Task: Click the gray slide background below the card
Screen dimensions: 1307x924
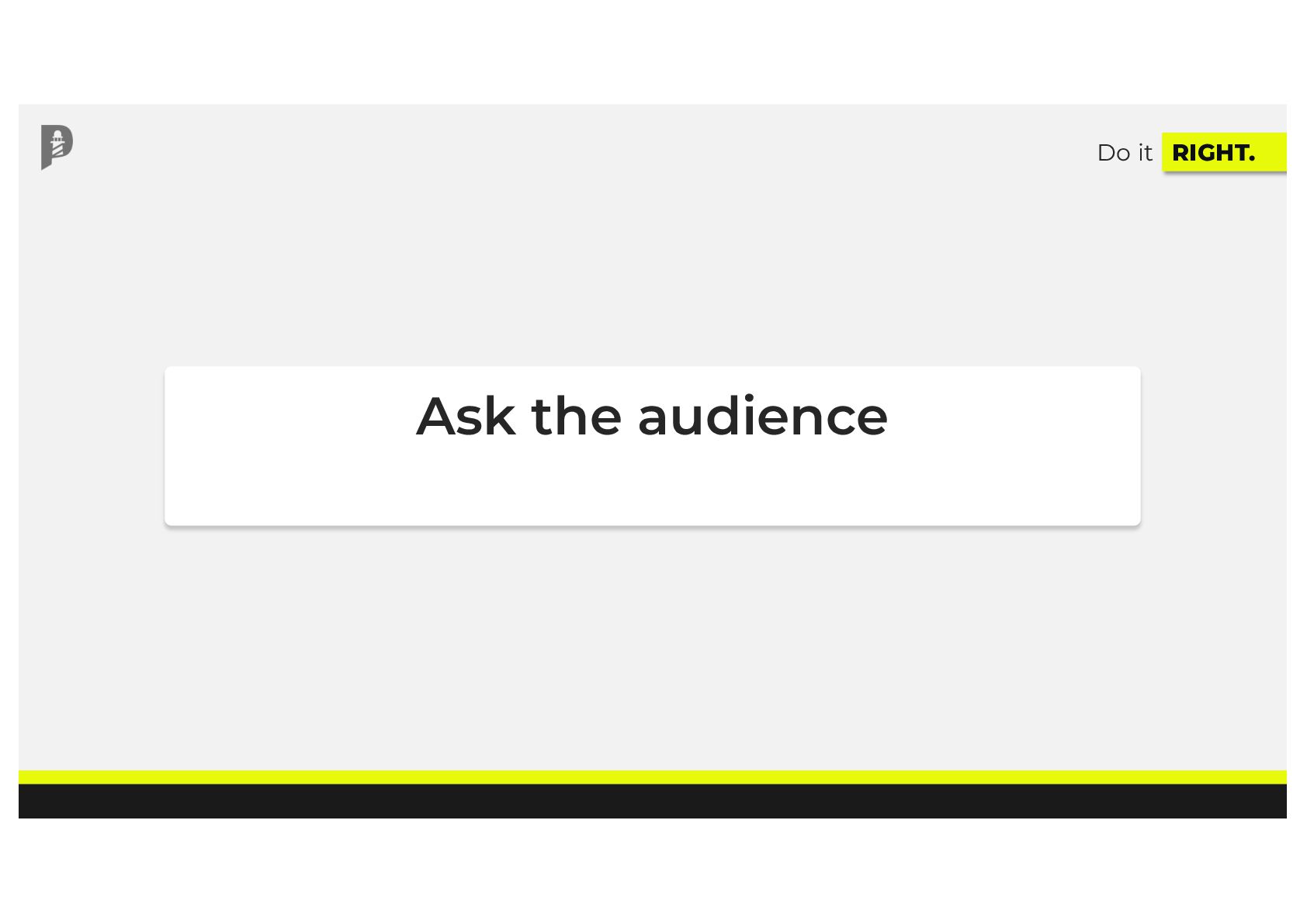Action: pyautogui.click(x=653, y=648)
